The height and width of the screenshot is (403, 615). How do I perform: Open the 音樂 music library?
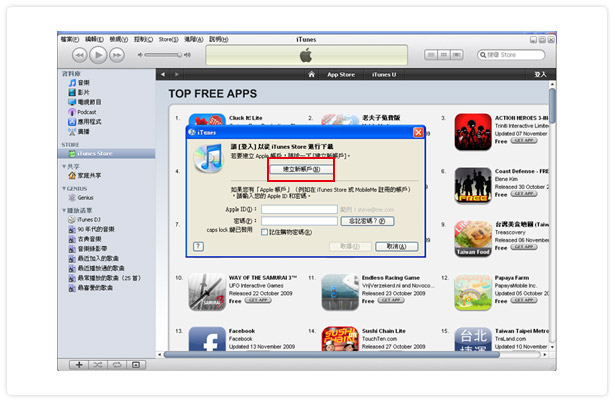[x=79, y=83]
